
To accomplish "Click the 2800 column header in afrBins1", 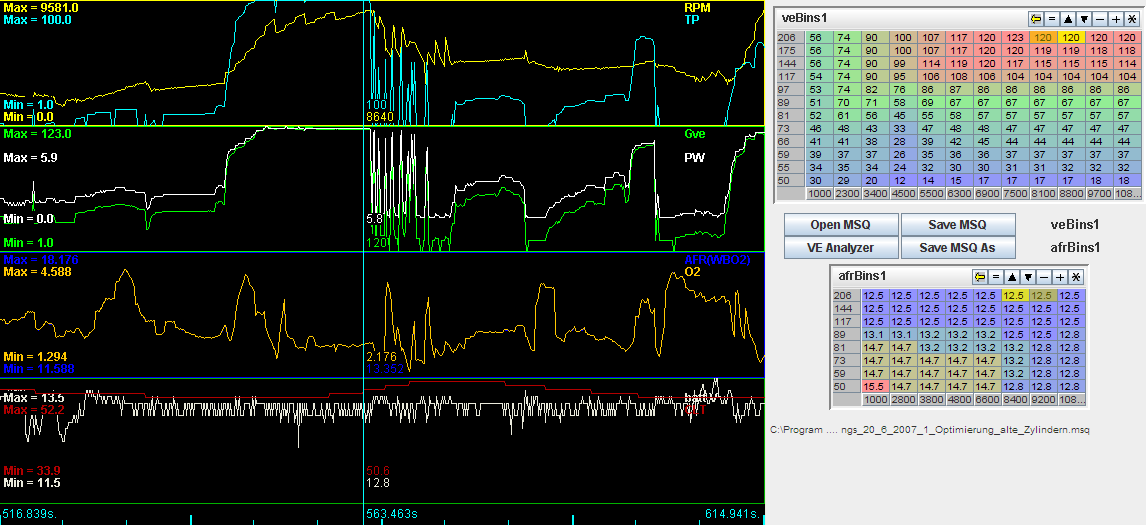I will coord(903,400).
